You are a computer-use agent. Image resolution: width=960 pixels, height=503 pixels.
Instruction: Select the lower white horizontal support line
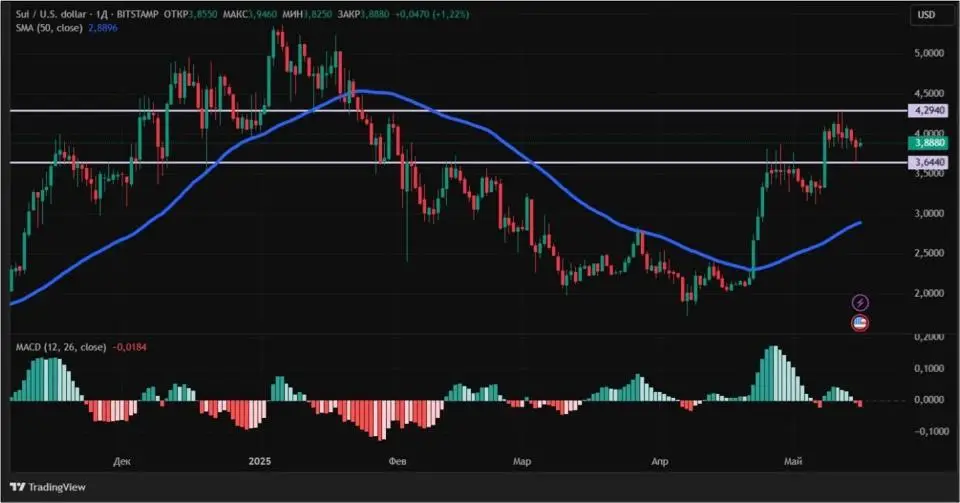(458, 162)
